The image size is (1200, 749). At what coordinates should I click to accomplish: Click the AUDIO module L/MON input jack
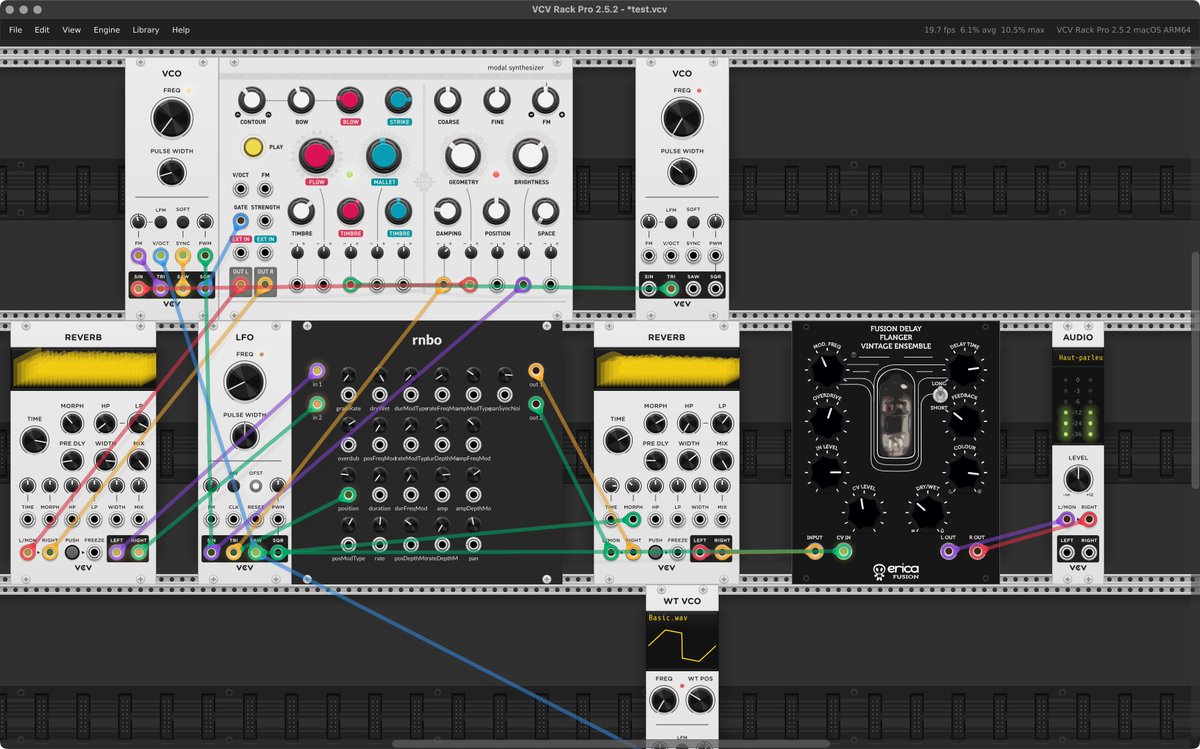coord(1068,519)
